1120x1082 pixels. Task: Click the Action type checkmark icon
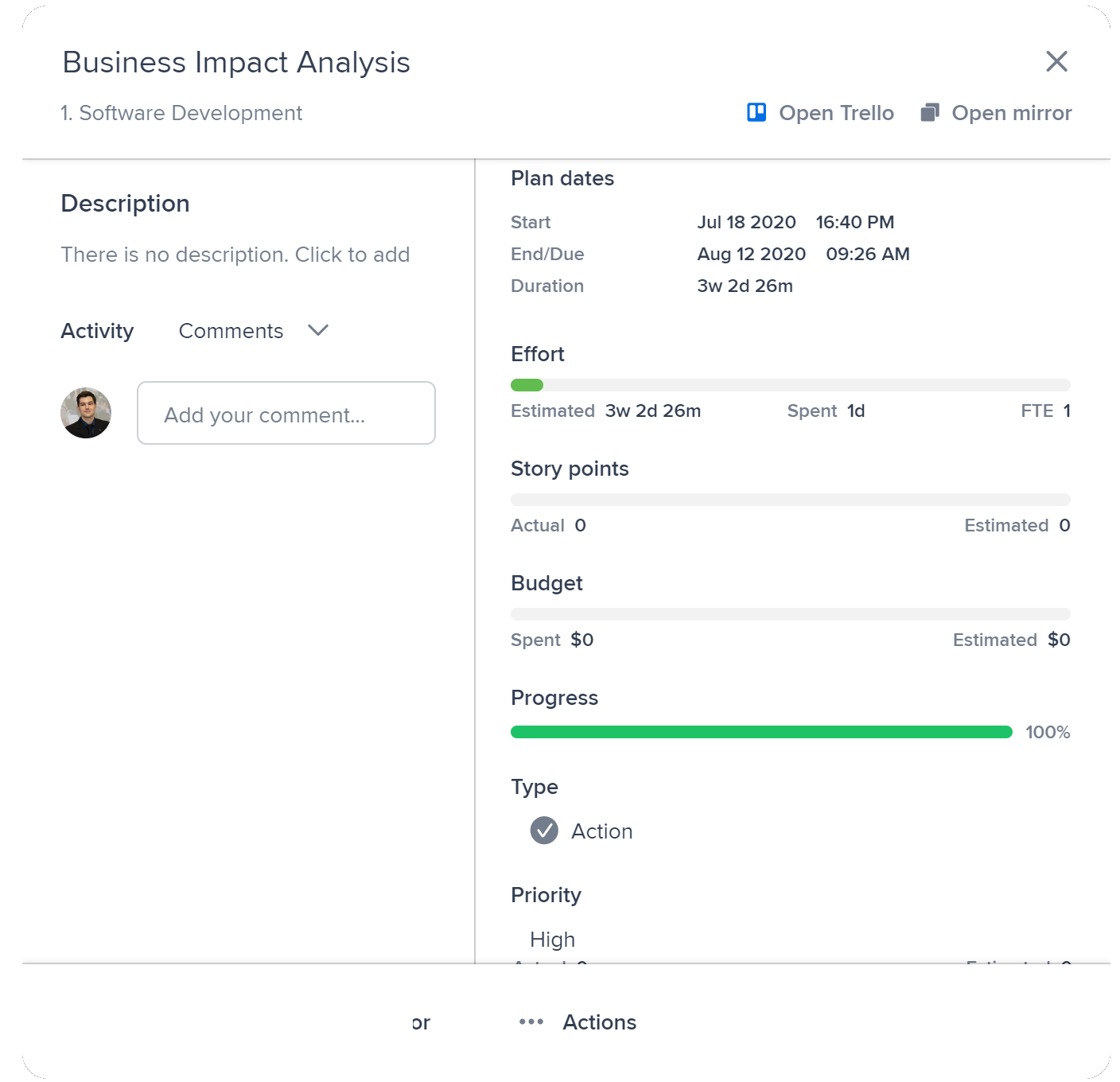coord(544,831)
